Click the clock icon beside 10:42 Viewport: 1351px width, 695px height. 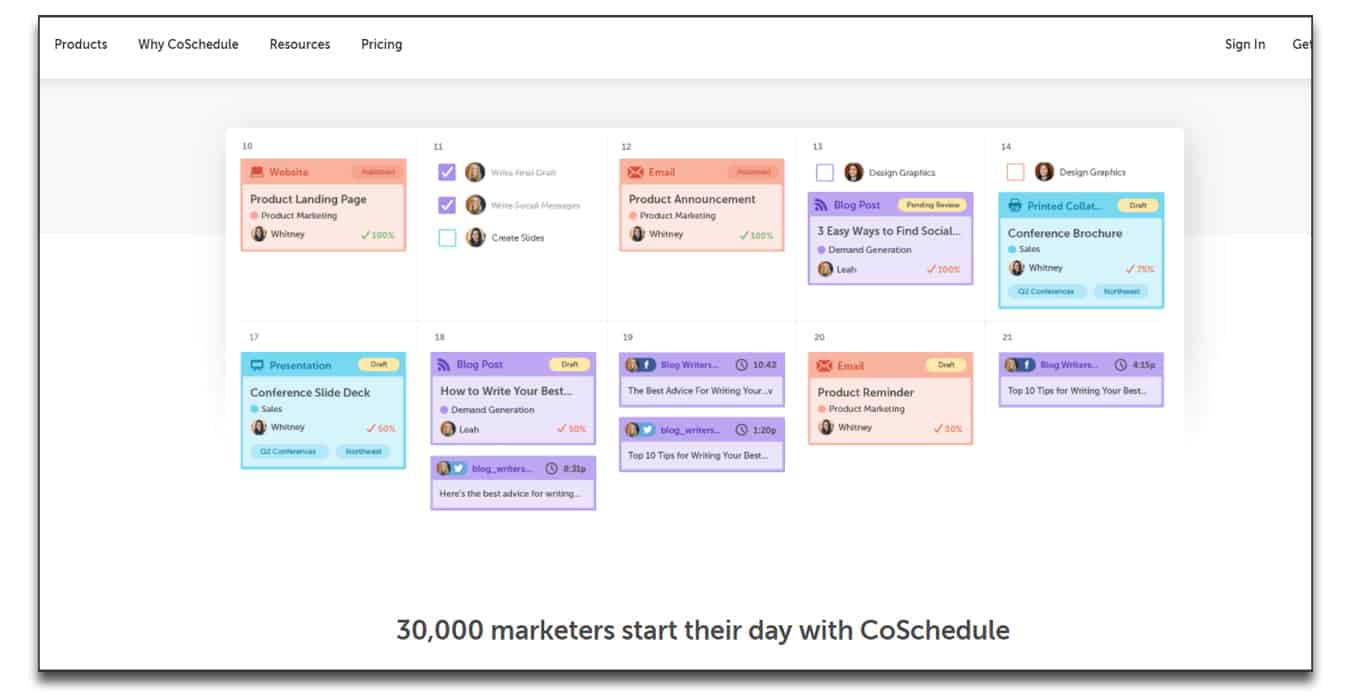(x=741, y=365)
